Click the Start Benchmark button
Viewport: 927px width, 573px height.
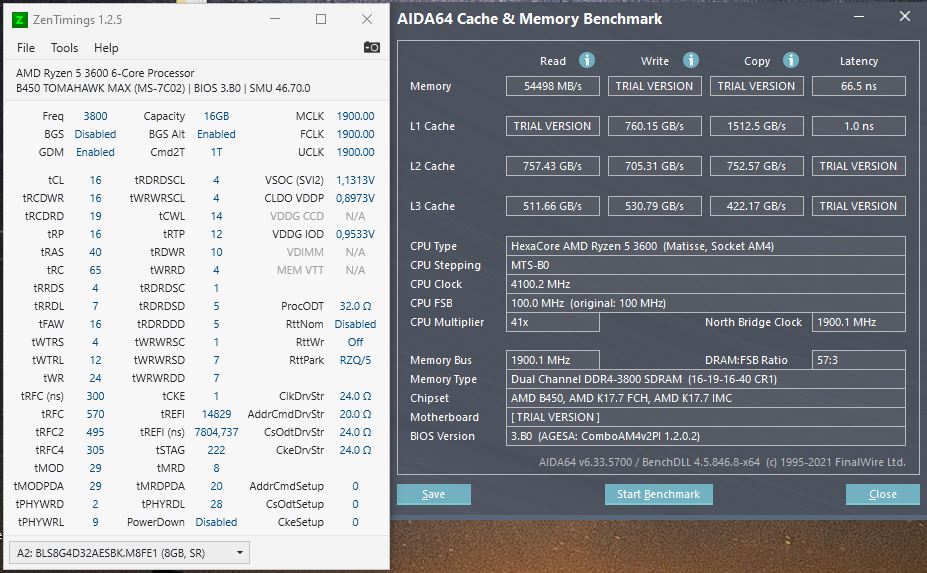(x=658, y=494)
